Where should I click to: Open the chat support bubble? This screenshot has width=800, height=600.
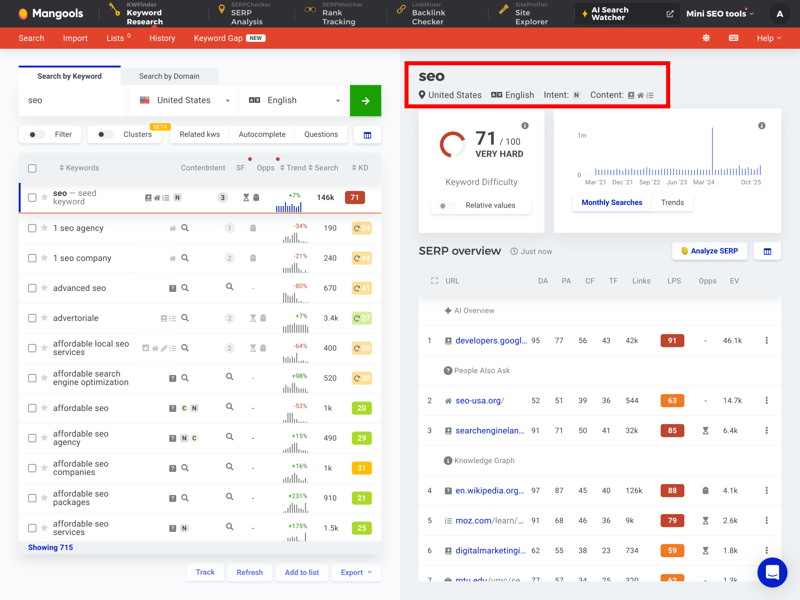click(772, 572)
